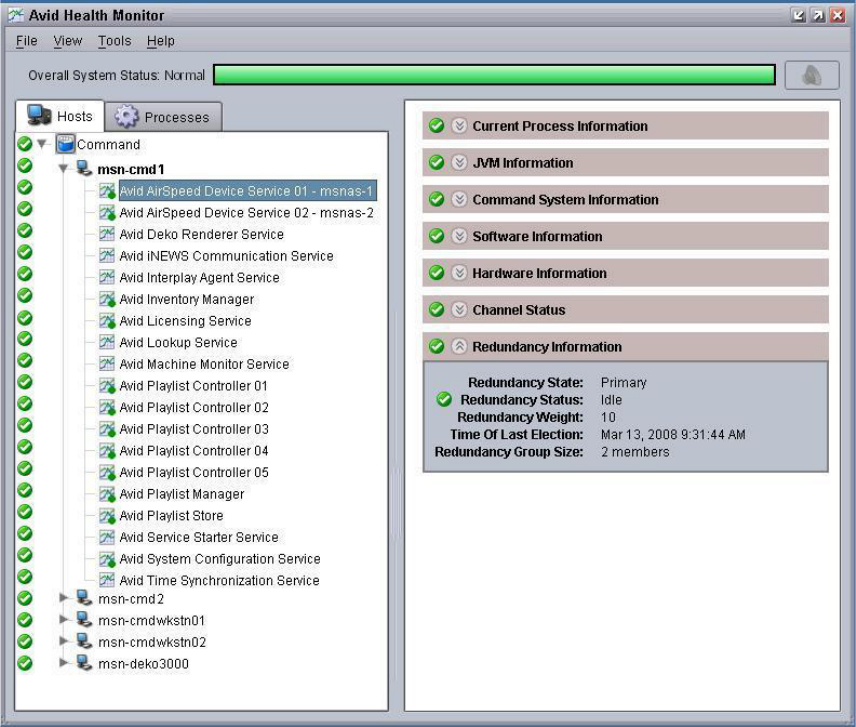Click green status check for Channel Status
Image resolution: width=856 pixels, height=727 pixels.
point(436,309)
